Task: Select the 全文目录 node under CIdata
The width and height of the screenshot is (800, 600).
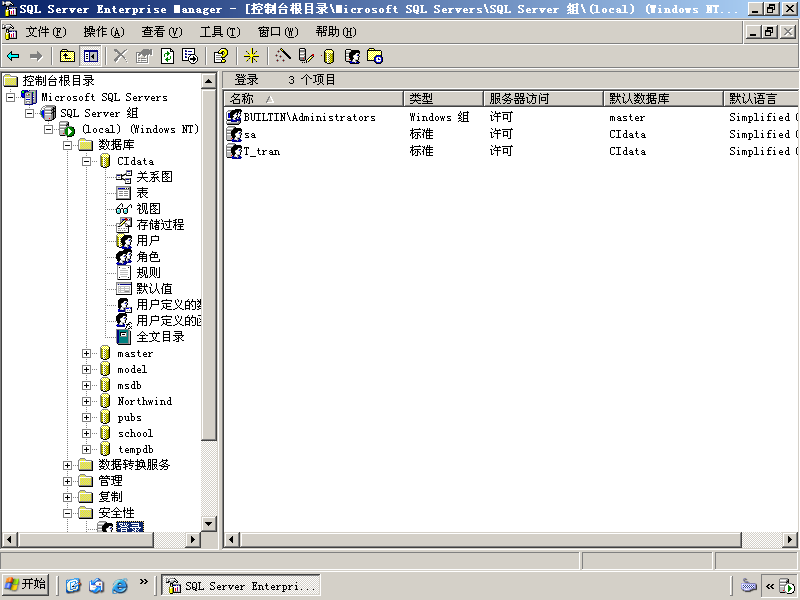Action: pos(160,337)
